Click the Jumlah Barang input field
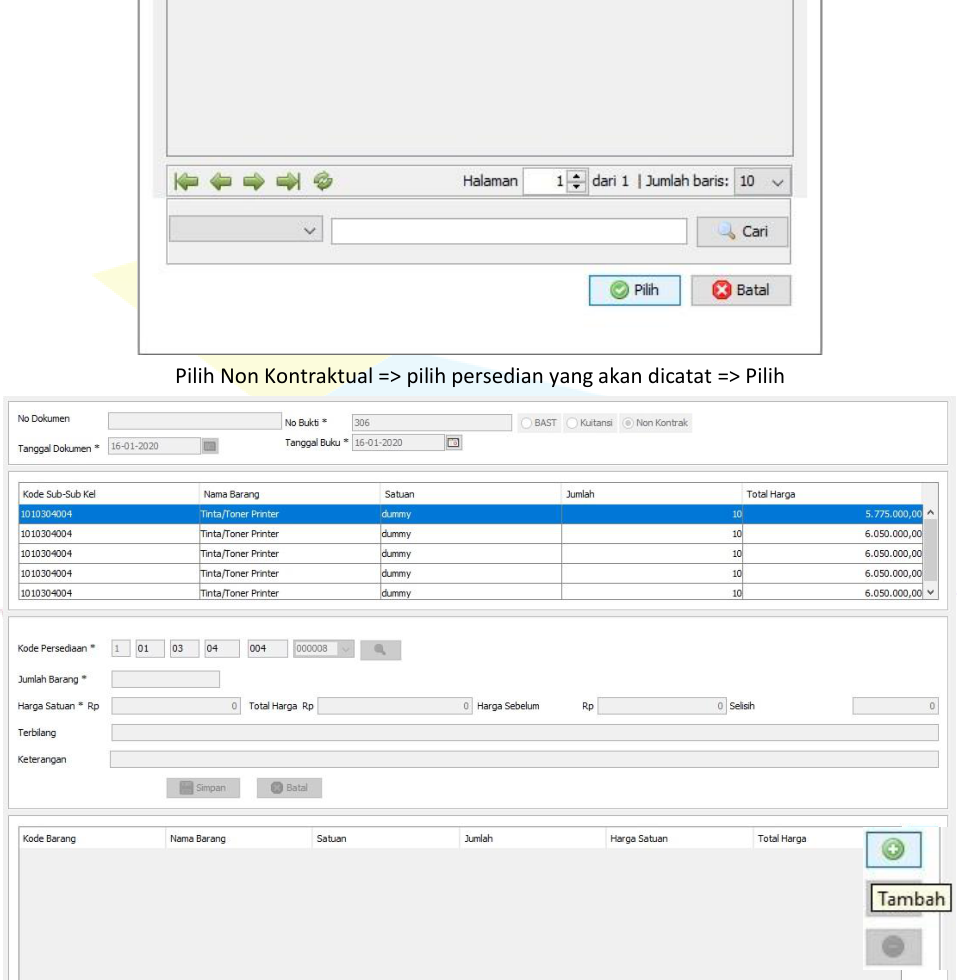Viewport: 961px width, 980px height. (x=165, y=679)
